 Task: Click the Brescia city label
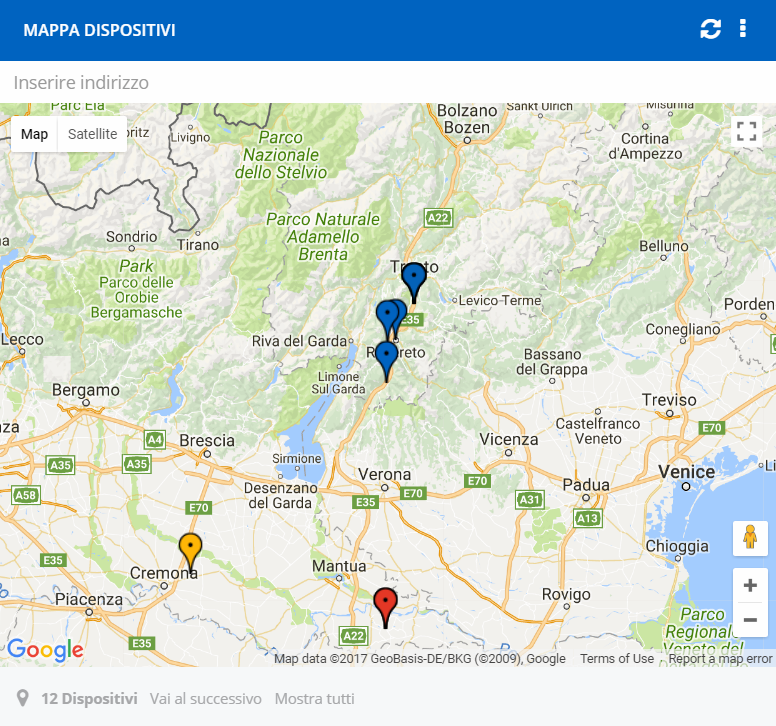point(207,440)
